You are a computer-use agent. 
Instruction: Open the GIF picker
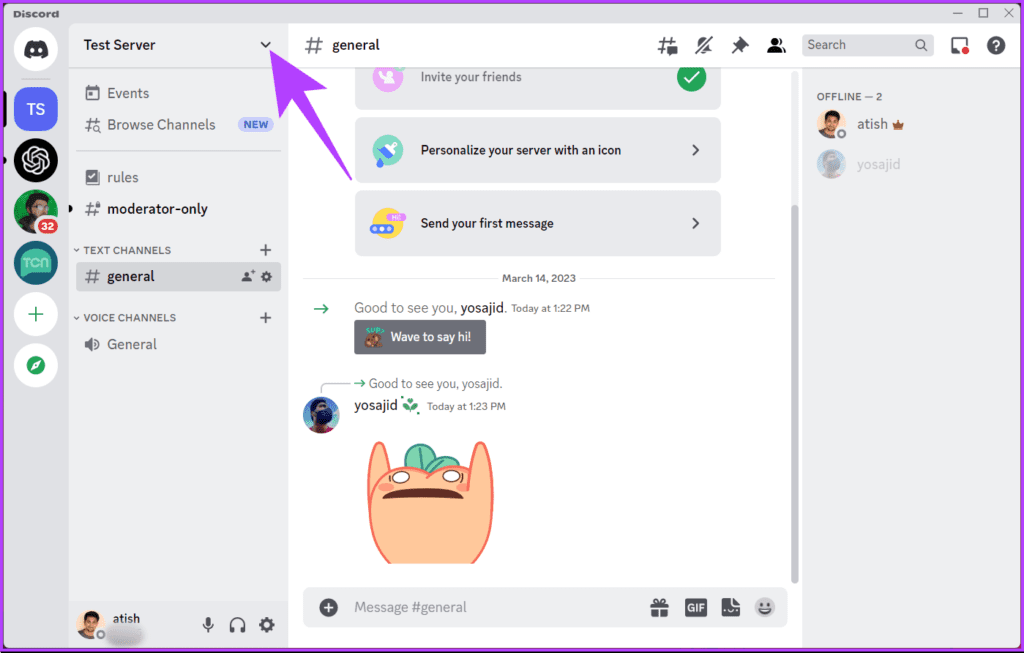pyautogui.click(x=696, y=607)
